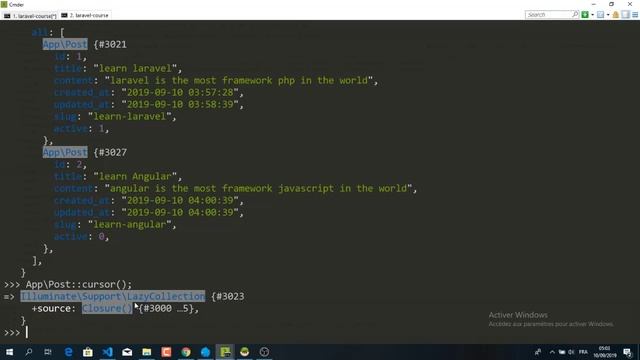This screenshot has width=640, height=360.
Task: Open the taskbar clock and date
Action: (604, 352)
